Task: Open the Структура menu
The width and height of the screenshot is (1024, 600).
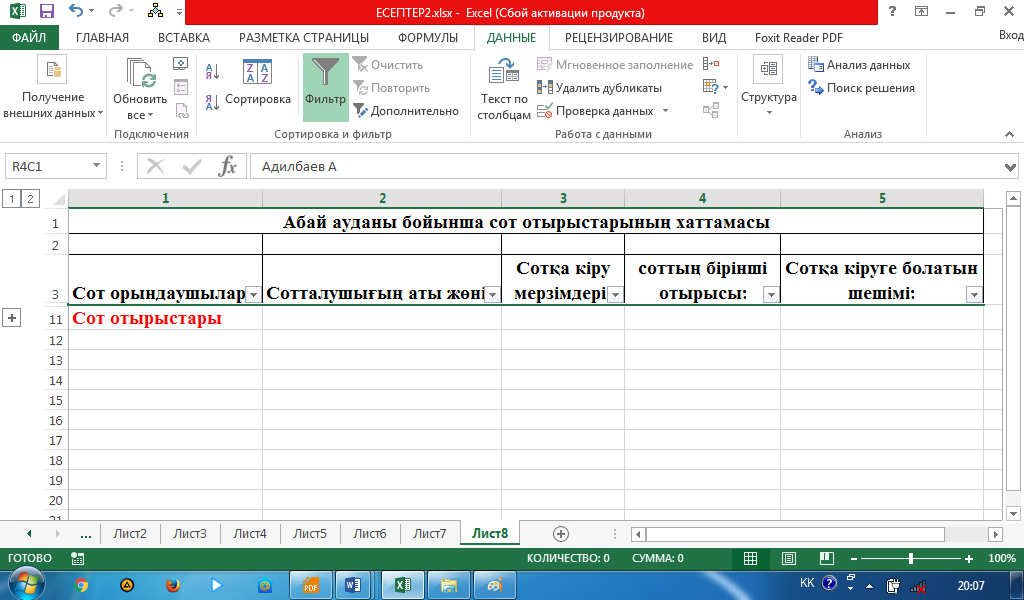Action: coord(769,87)
